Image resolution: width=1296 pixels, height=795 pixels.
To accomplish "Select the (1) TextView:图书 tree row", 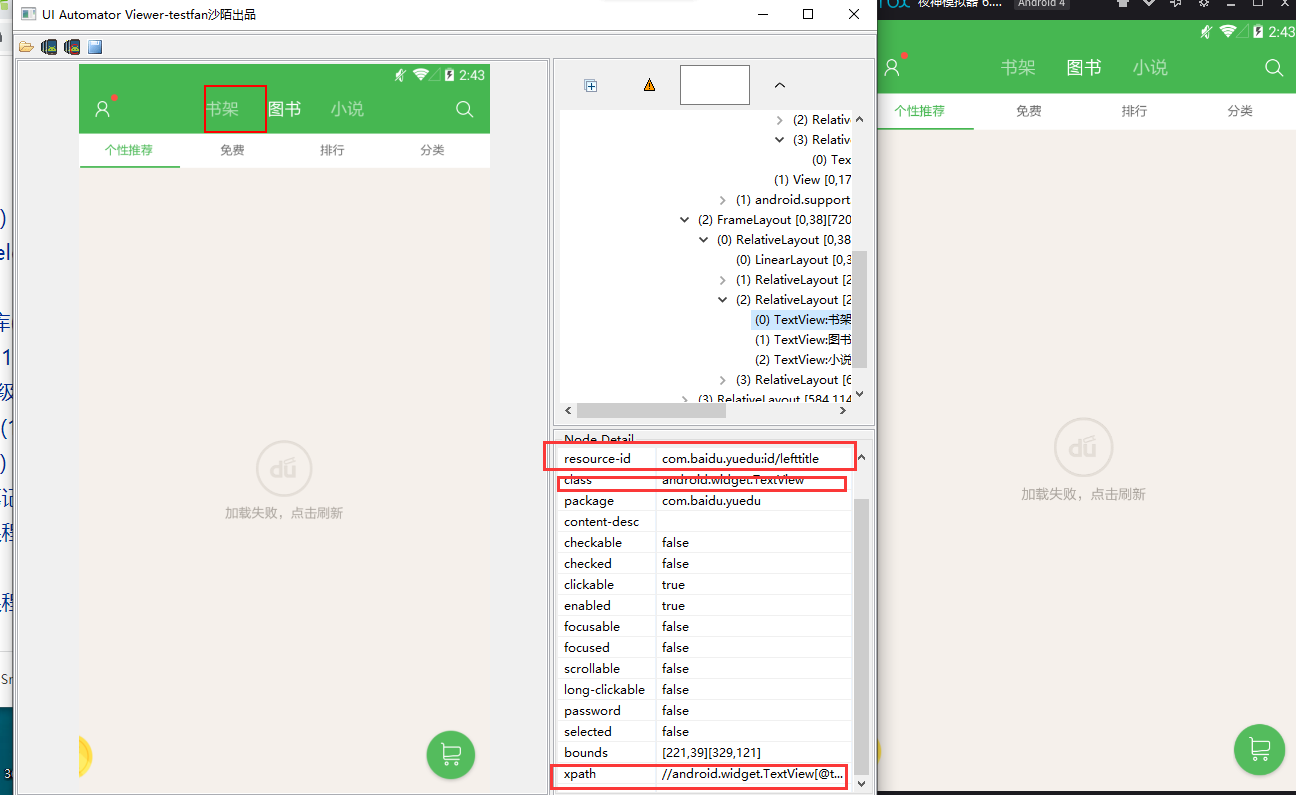I will point(803,340).
